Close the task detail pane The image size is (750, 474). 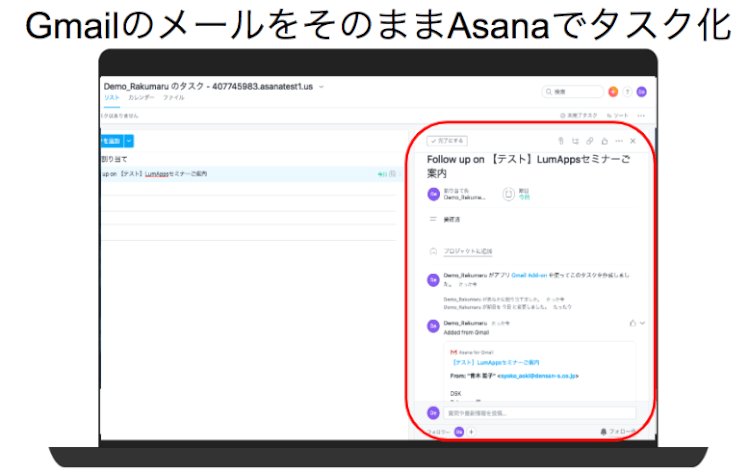(633, 141)
